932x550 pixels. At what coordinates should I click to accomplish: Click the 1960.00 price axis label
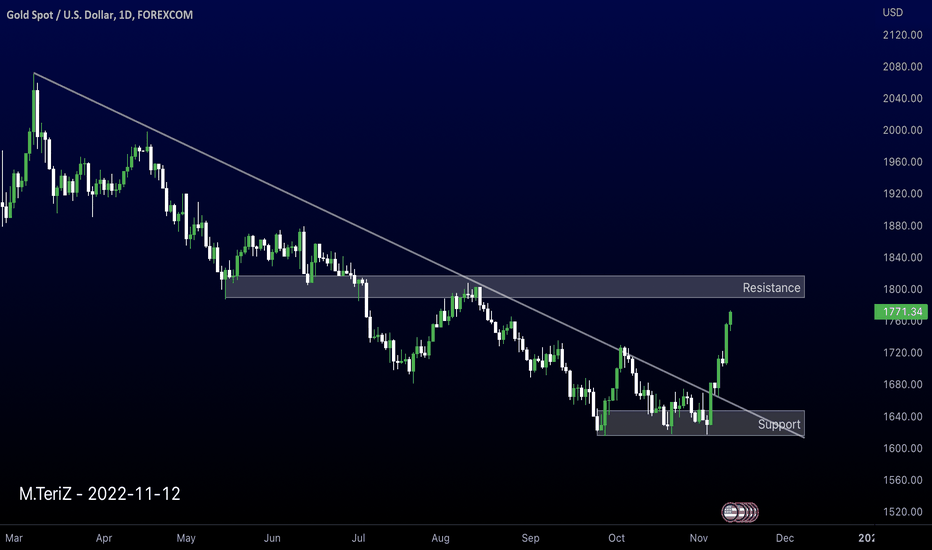pos(902,162)
